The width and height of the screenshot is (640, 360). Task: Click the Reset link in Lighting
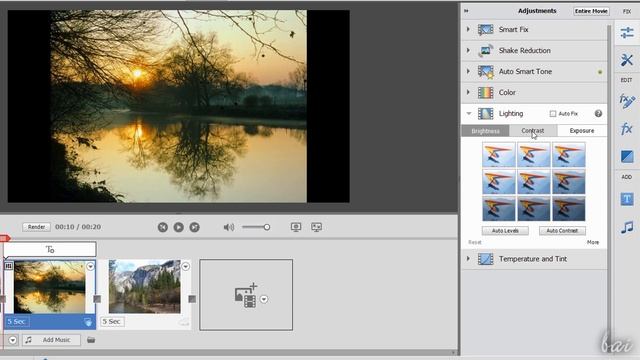(475, 242)
